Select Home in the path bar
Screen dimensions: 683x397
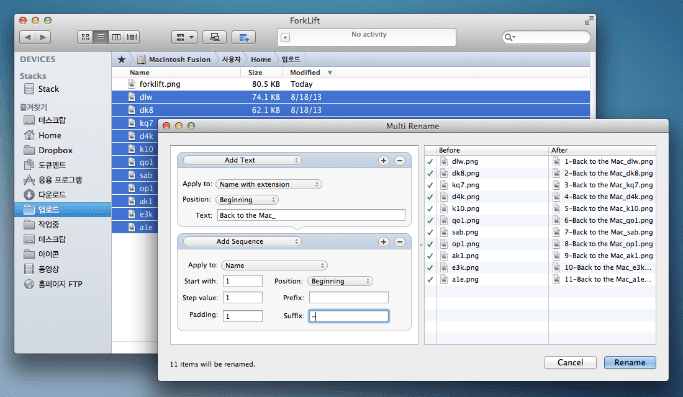point(261,59)
